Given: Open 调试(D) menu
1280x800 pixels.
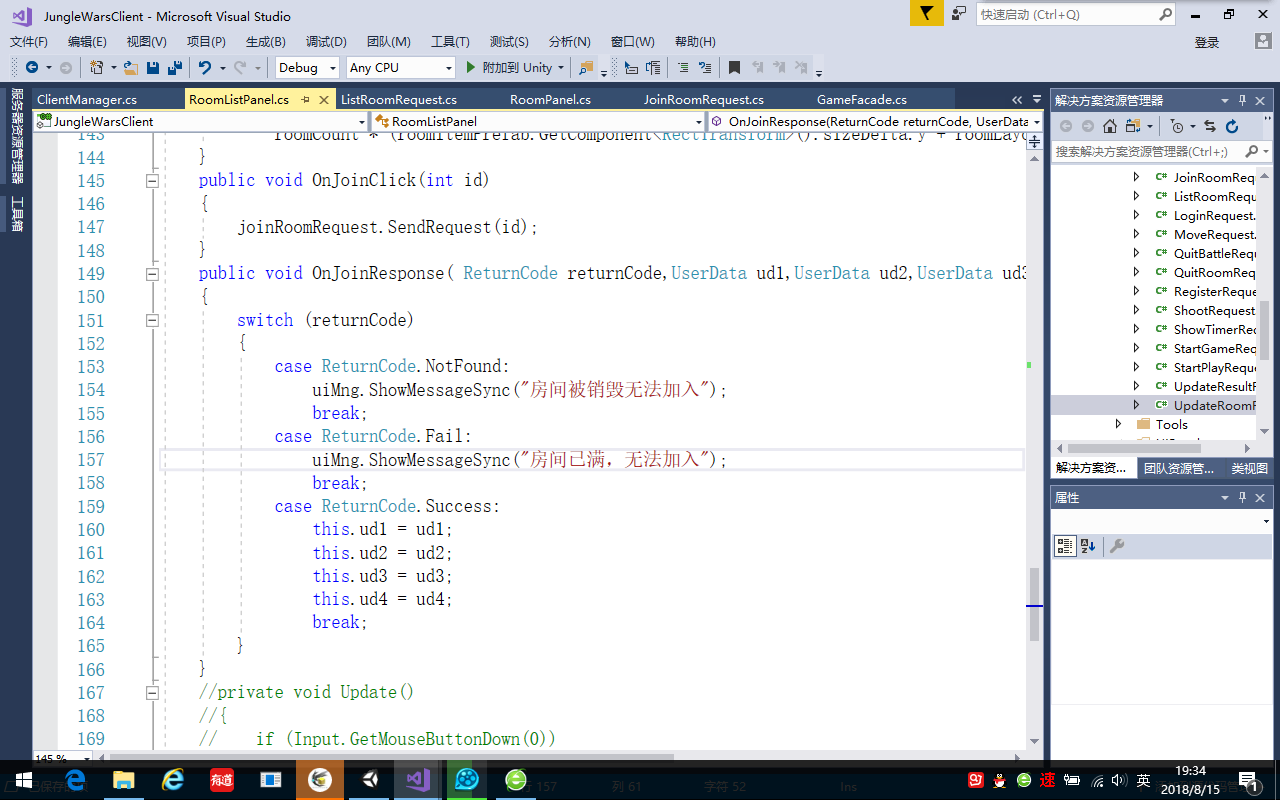Looking at the screenshot, I should tap(326, 42).
